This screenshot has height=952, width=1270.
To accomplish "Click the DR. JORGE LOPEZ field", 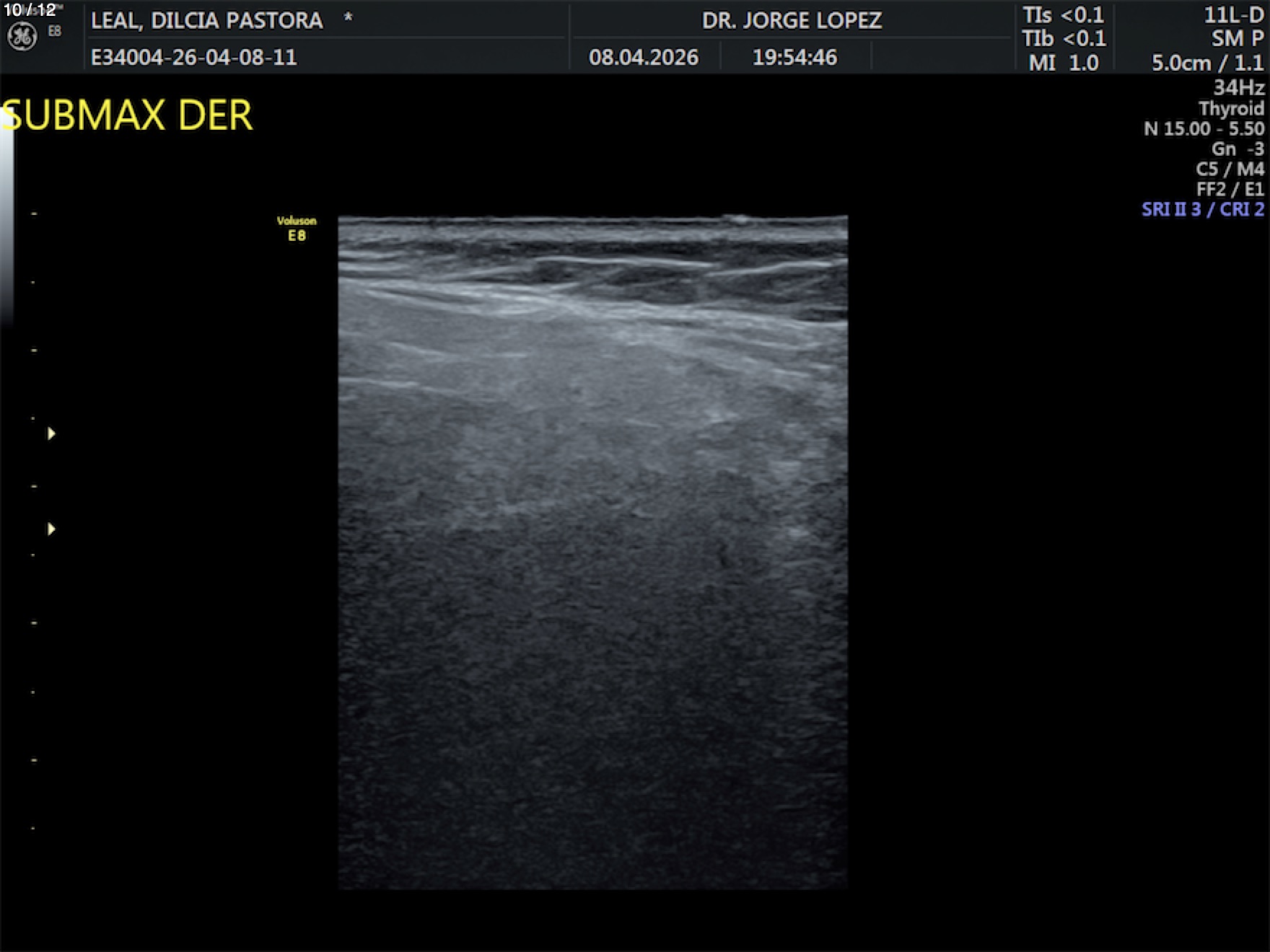I will click(792, 20).
